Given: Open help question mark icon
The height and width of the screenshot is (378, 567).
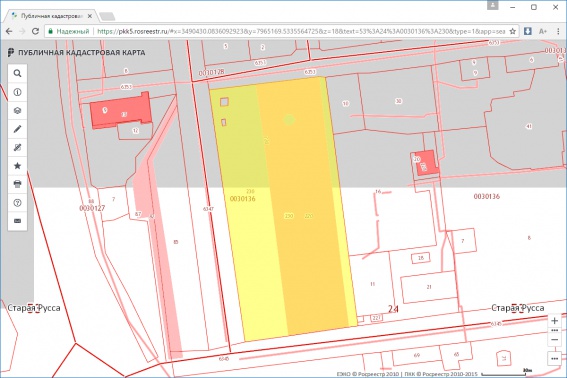Looking at the screenshot, I should [17, 203].
